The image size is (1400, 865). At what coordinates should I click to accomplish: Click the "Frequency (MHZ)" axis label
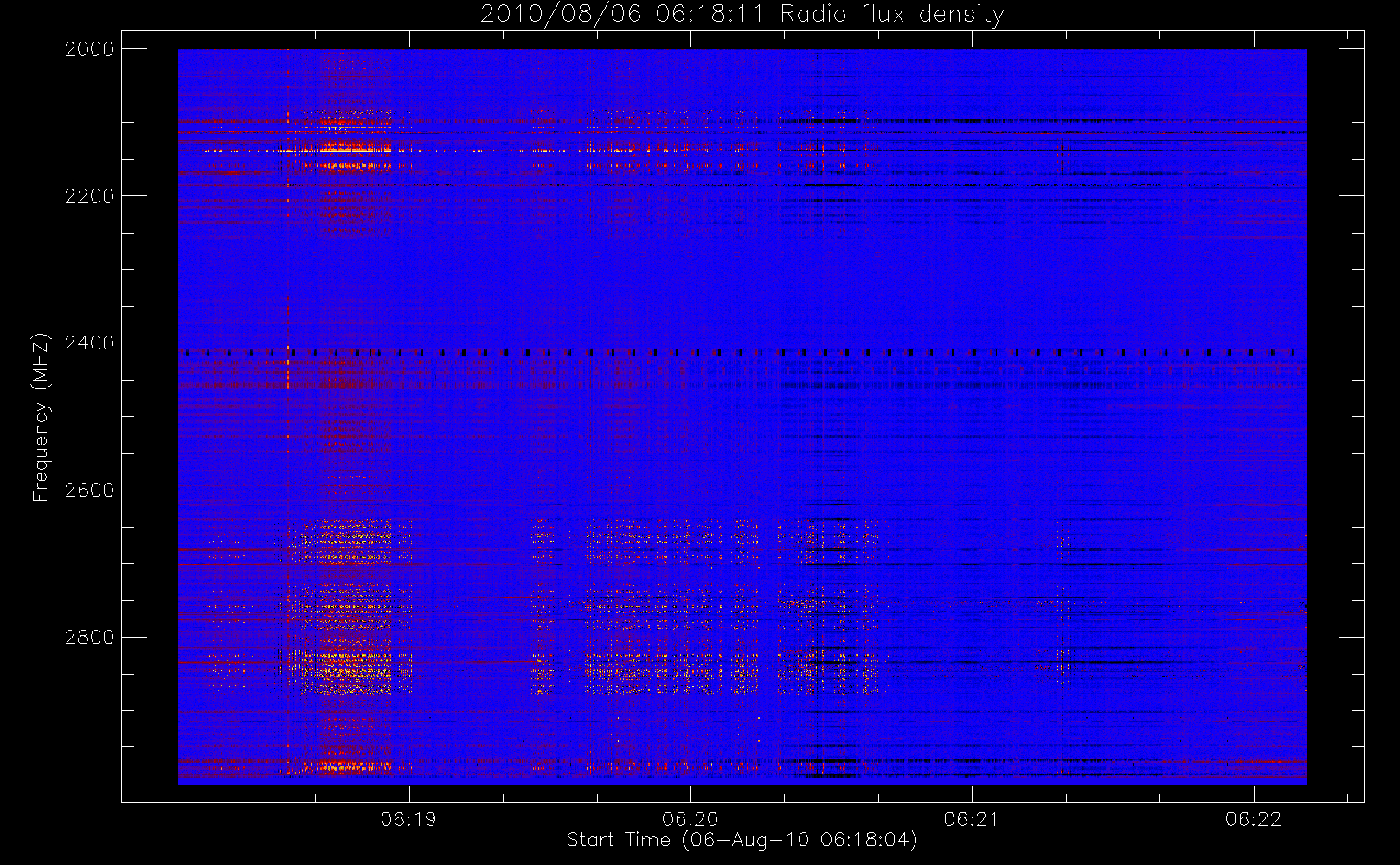[x=40, y=417]
